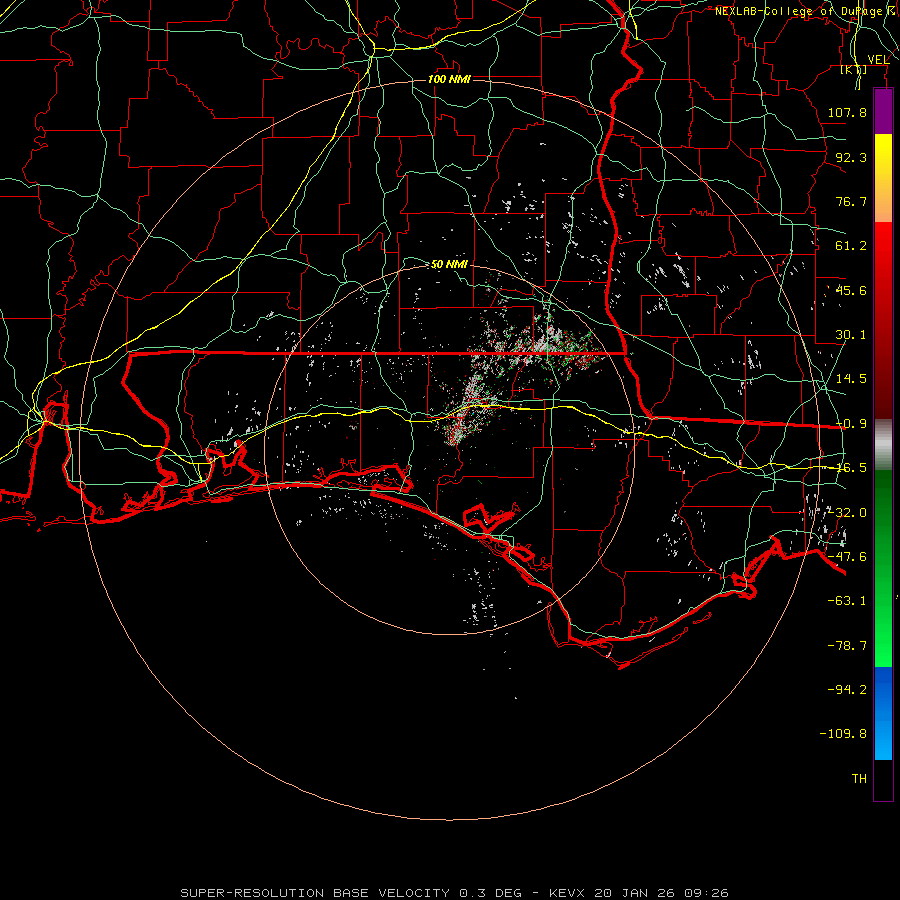Image resolution: width=900 pixels, height=900 pixels.
Task: Select the -94.2 velocity scale value
Action: (847, 689)
